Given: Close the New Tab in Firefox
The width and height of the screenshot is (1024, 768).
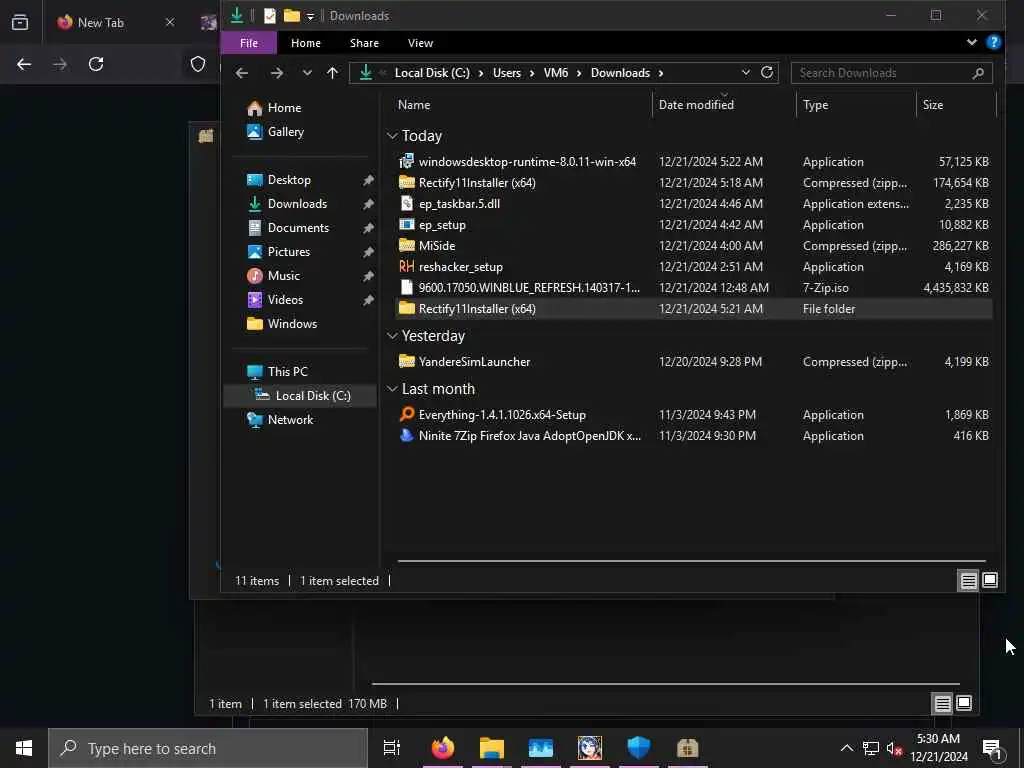Looking at the screenshot, I should (170, 22).
